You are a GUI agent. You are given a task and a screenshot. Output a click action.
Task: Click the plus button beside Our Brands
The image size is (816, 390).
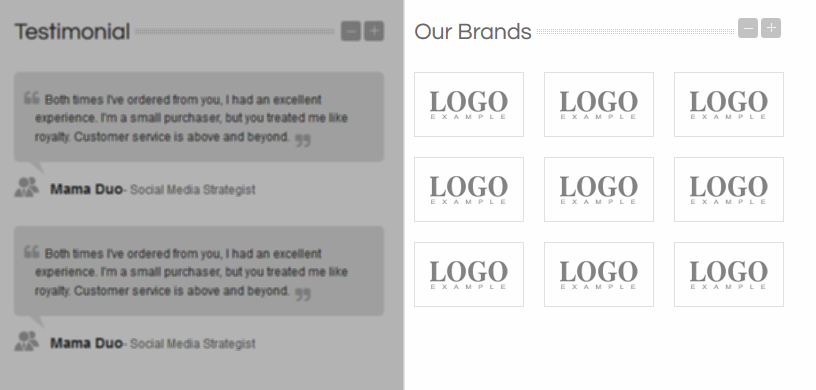click(771, 28)
